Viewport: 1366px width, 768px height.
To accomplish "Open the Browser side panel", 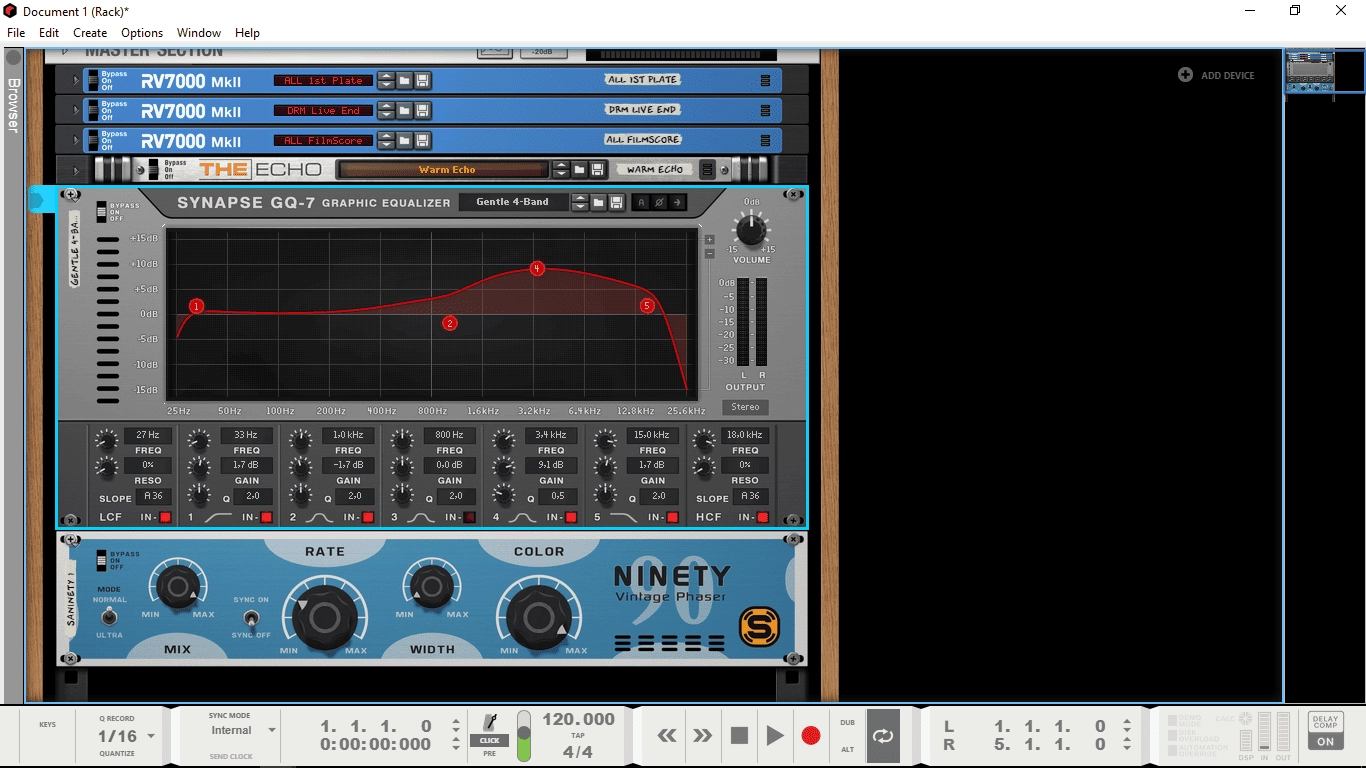I will pos(13,105).
